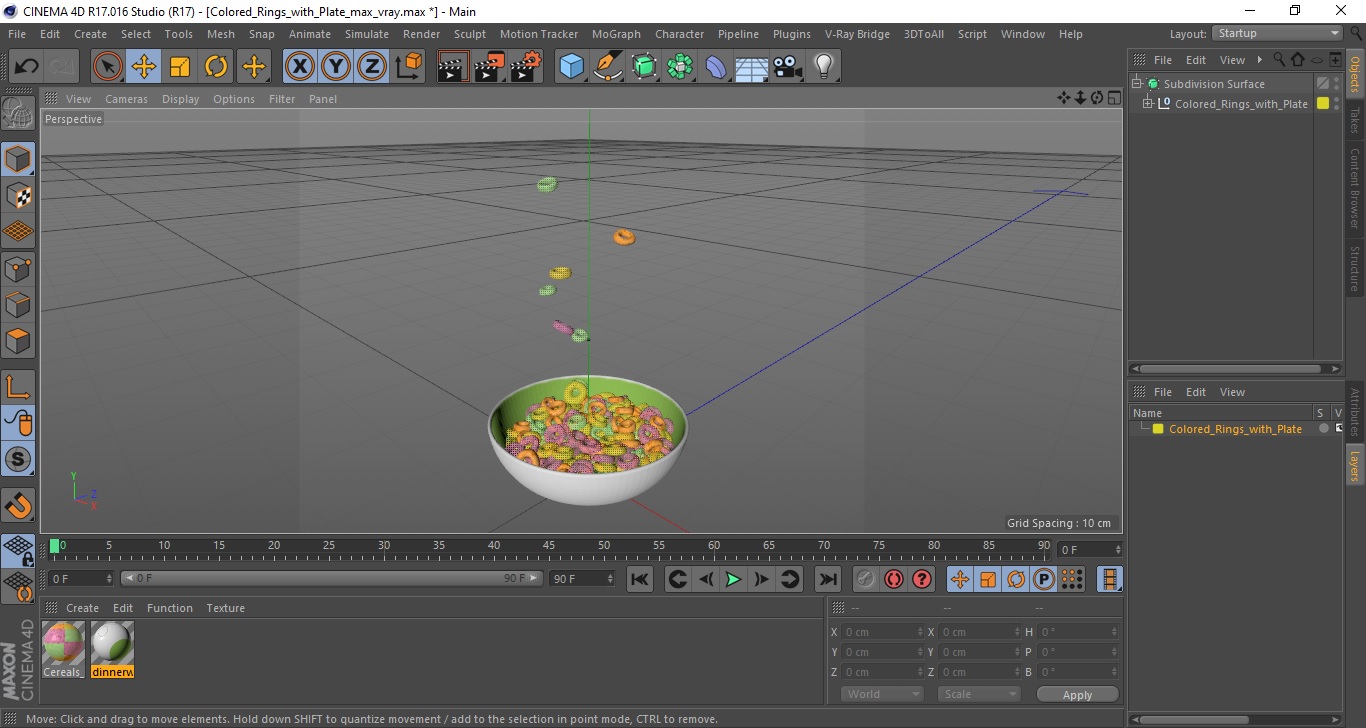The height and width of the screenshot is (728, 1366).
Task: Click the Bend deformer icon
Action: [716, 67]
